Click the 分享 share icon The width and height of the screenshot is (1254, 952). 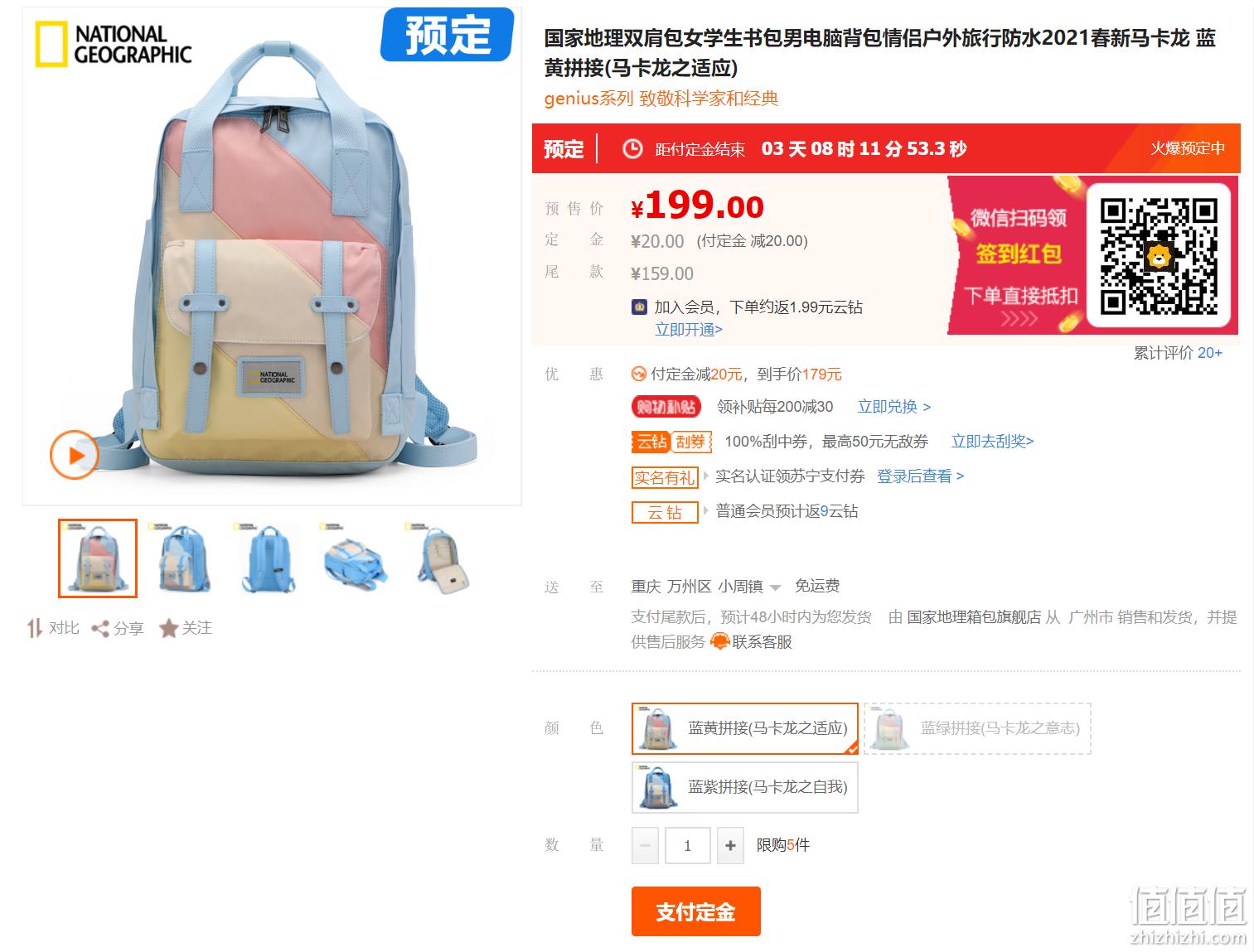(100, 629)
